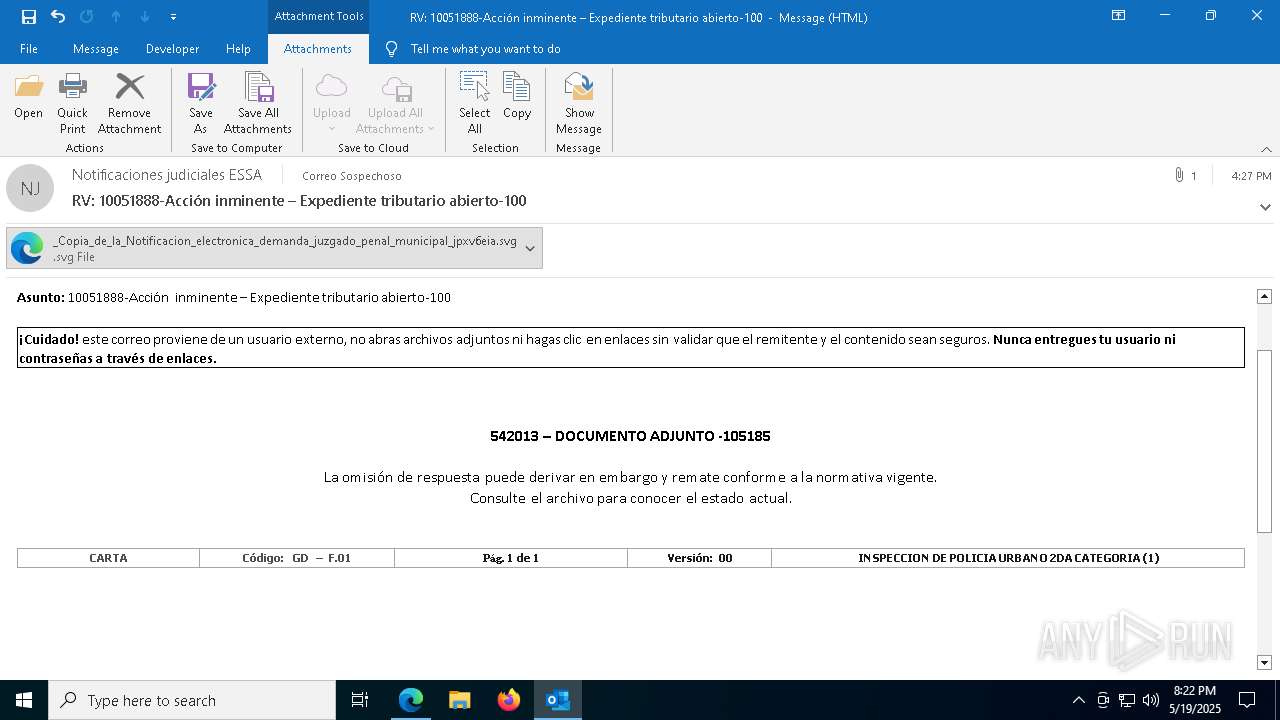This screenshot has height=720, width=1280.
Task: Save the attachment with Save As
Action: (x=201, y=104)
